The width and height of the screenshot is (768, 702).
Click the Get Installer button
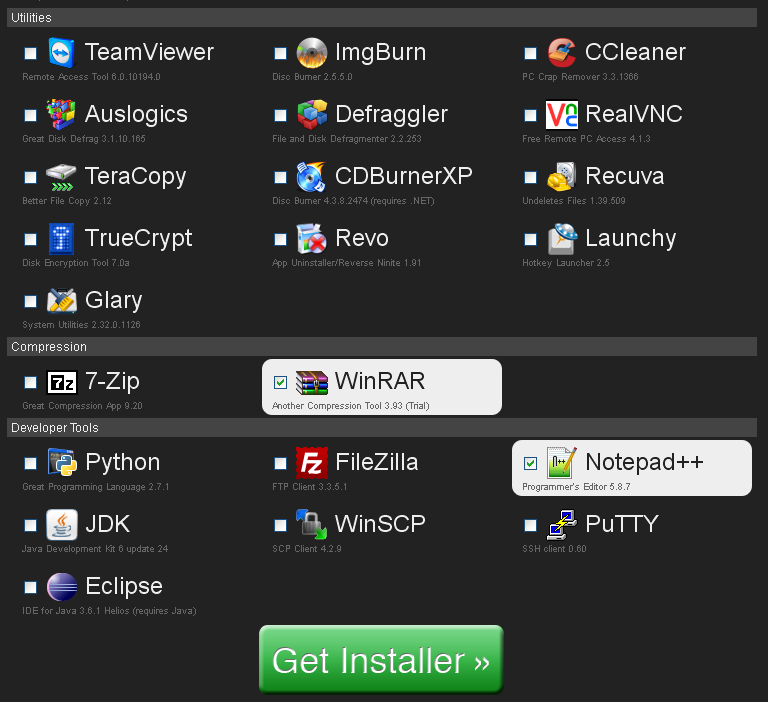pyautogui.click(x=381, y=659)
